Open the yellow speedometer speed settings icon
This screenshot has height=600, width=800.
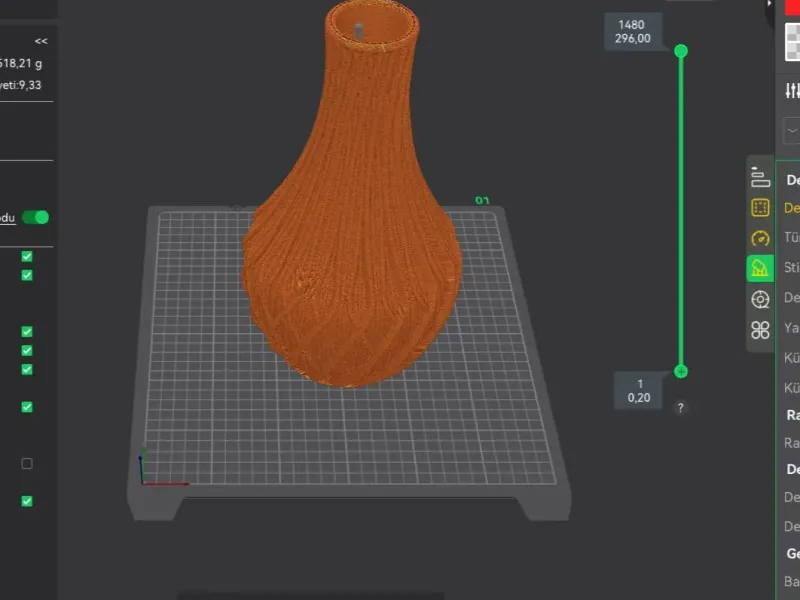[x=760, y=238]
